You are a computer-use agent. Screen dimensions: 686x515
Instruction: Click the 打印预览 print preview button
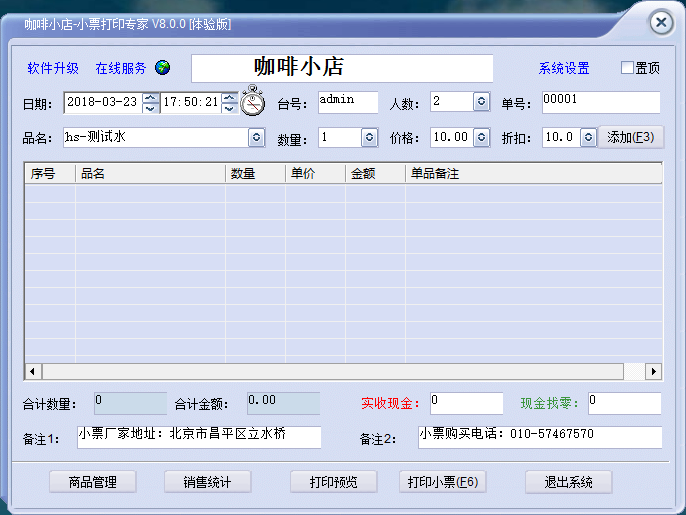(333, 482)
